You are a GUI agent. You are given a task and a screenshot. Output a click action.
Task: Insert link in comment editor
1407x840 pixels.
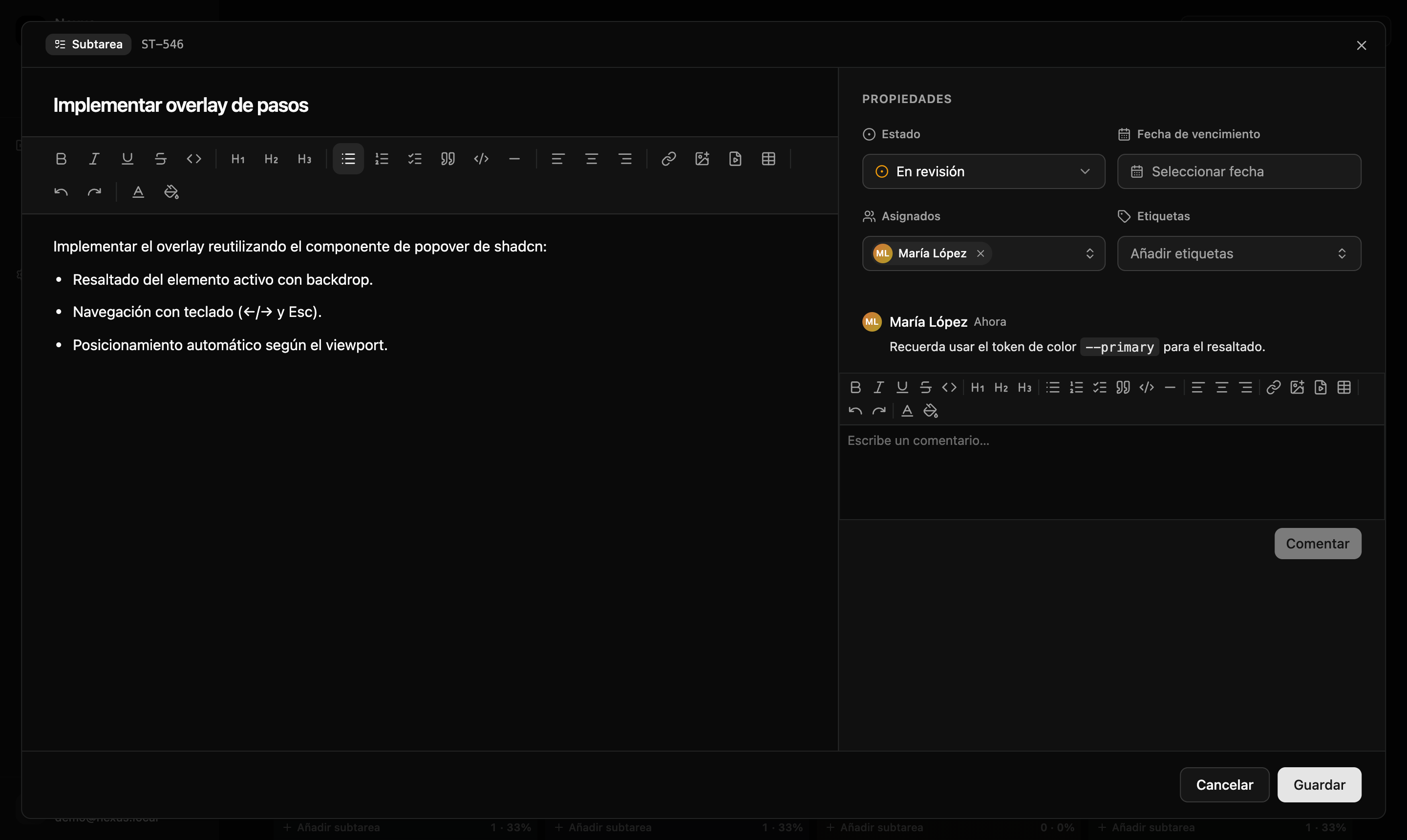[x=1274, y=387]
